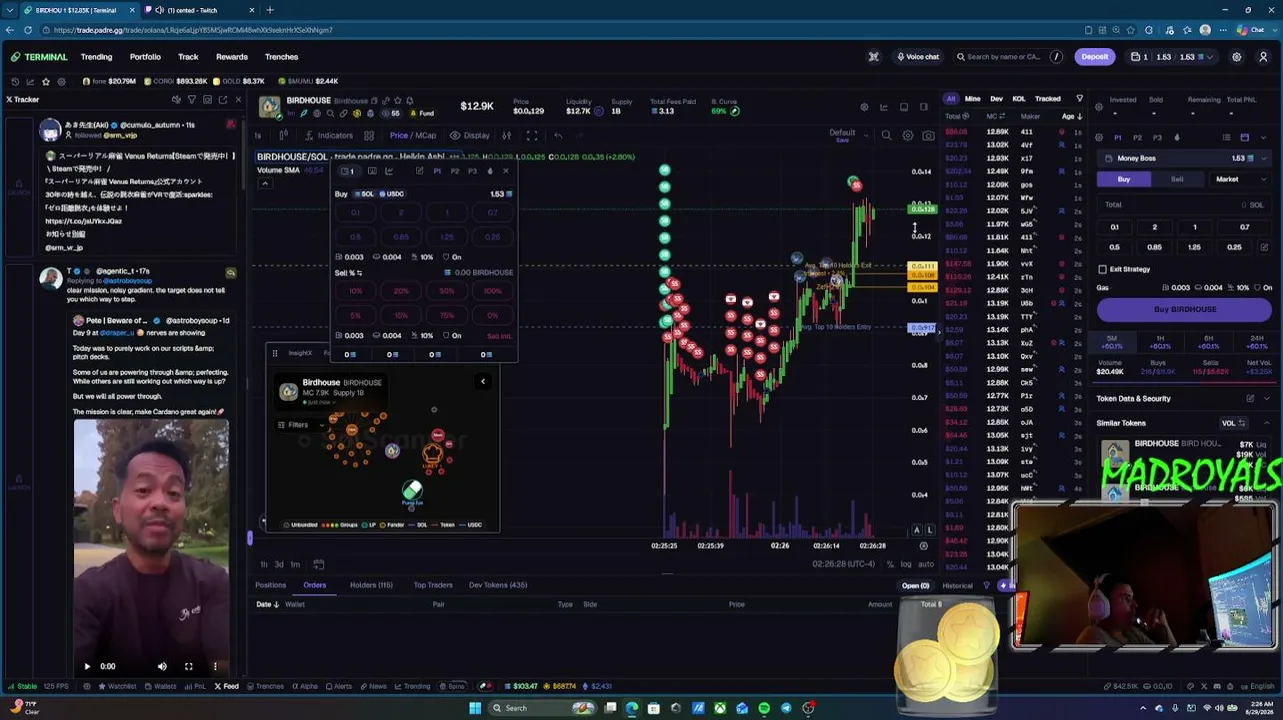Click the token search field

(1008, 57)
